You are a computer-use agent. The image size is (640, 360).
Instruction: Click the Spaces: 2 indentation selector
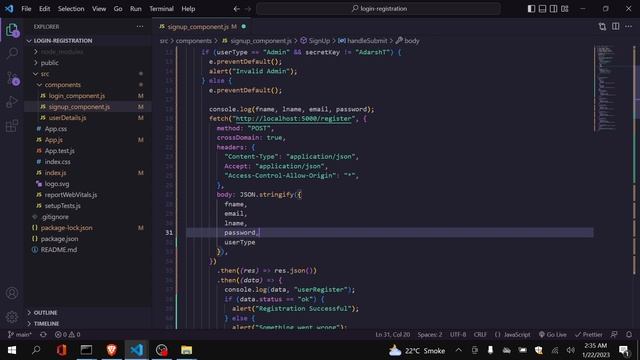point(430,335)
